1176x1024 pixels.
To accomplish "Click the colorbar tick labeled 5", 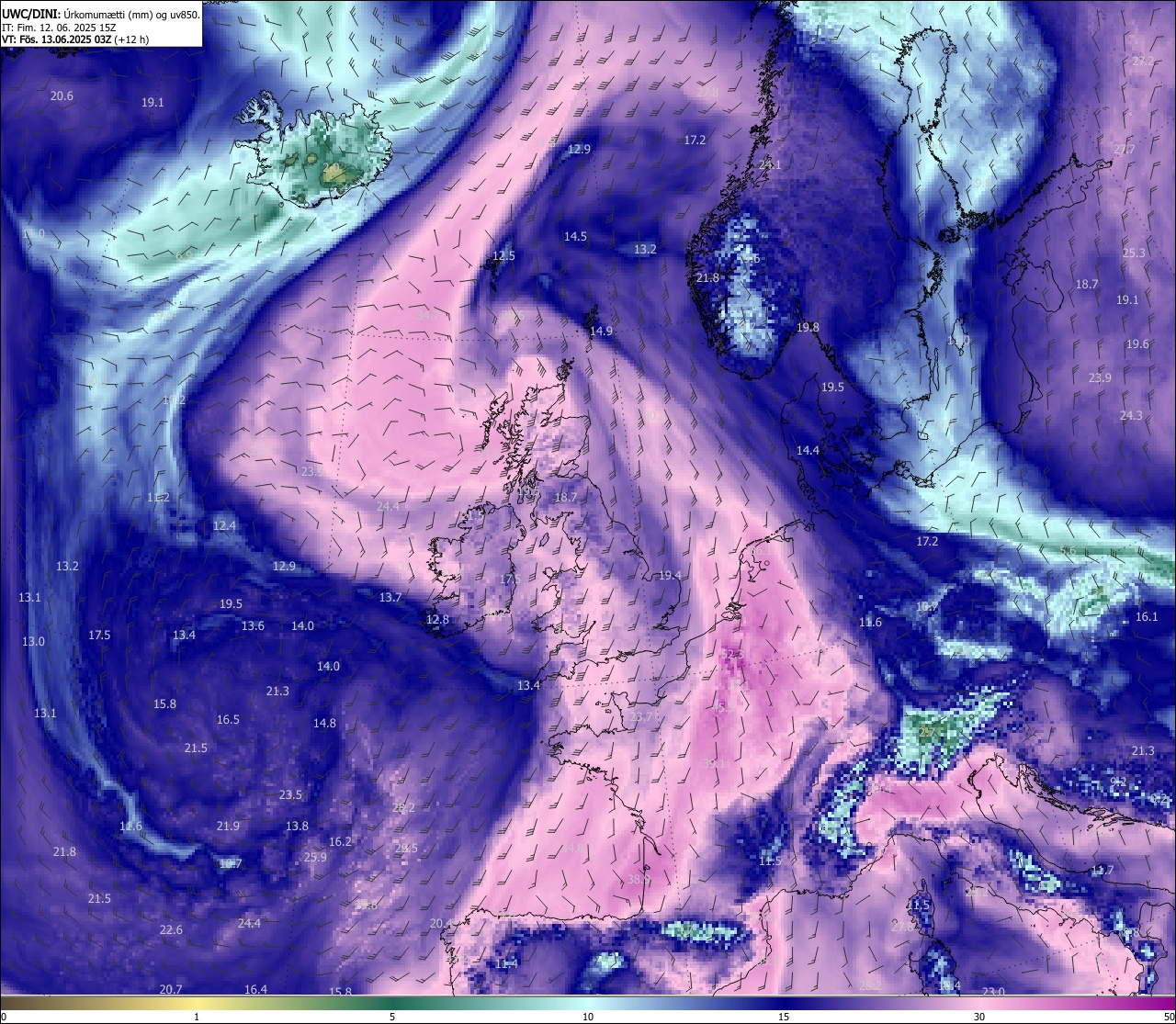I will pyautogui.click(x=392, y=1017).
